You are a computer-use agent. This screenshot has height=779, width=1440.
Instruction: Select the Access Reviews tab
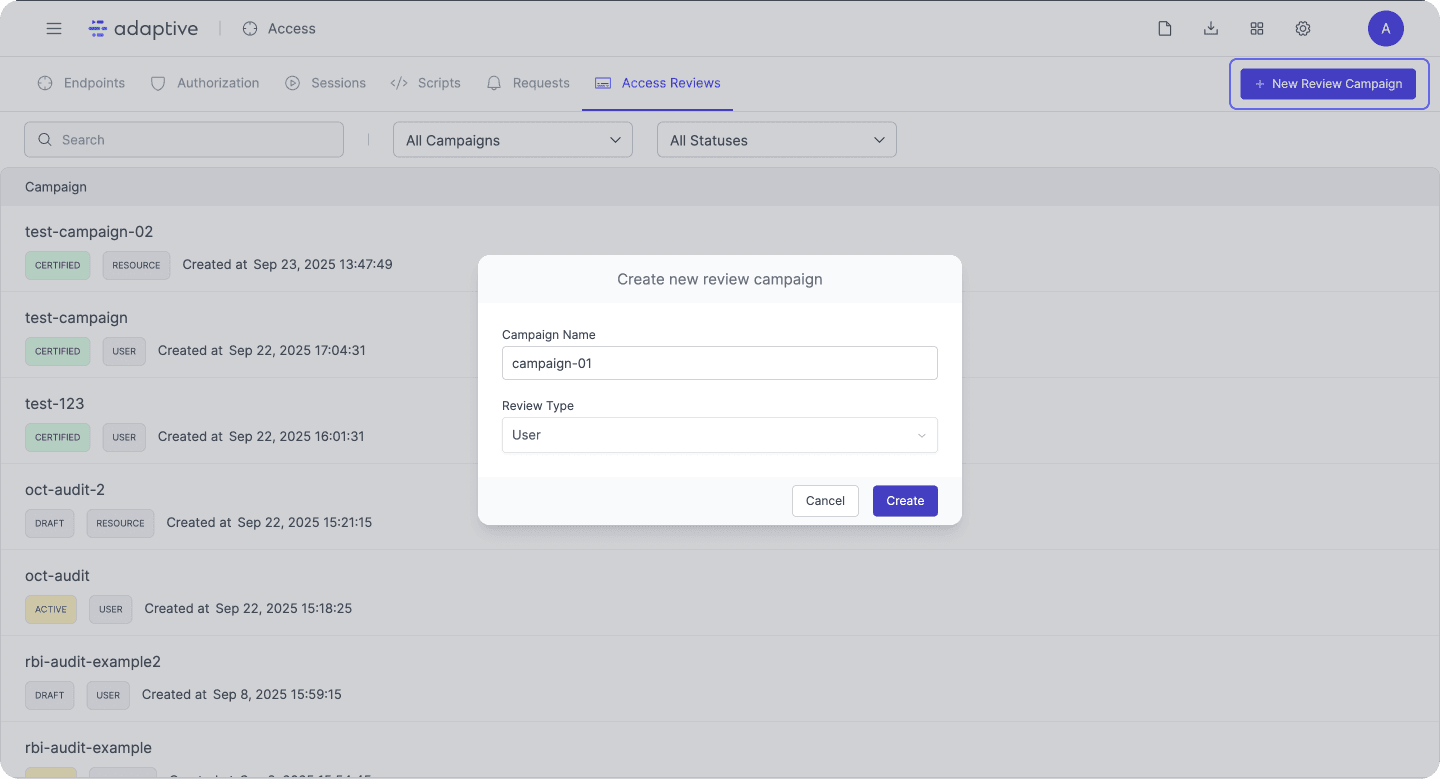click(658, 83)
